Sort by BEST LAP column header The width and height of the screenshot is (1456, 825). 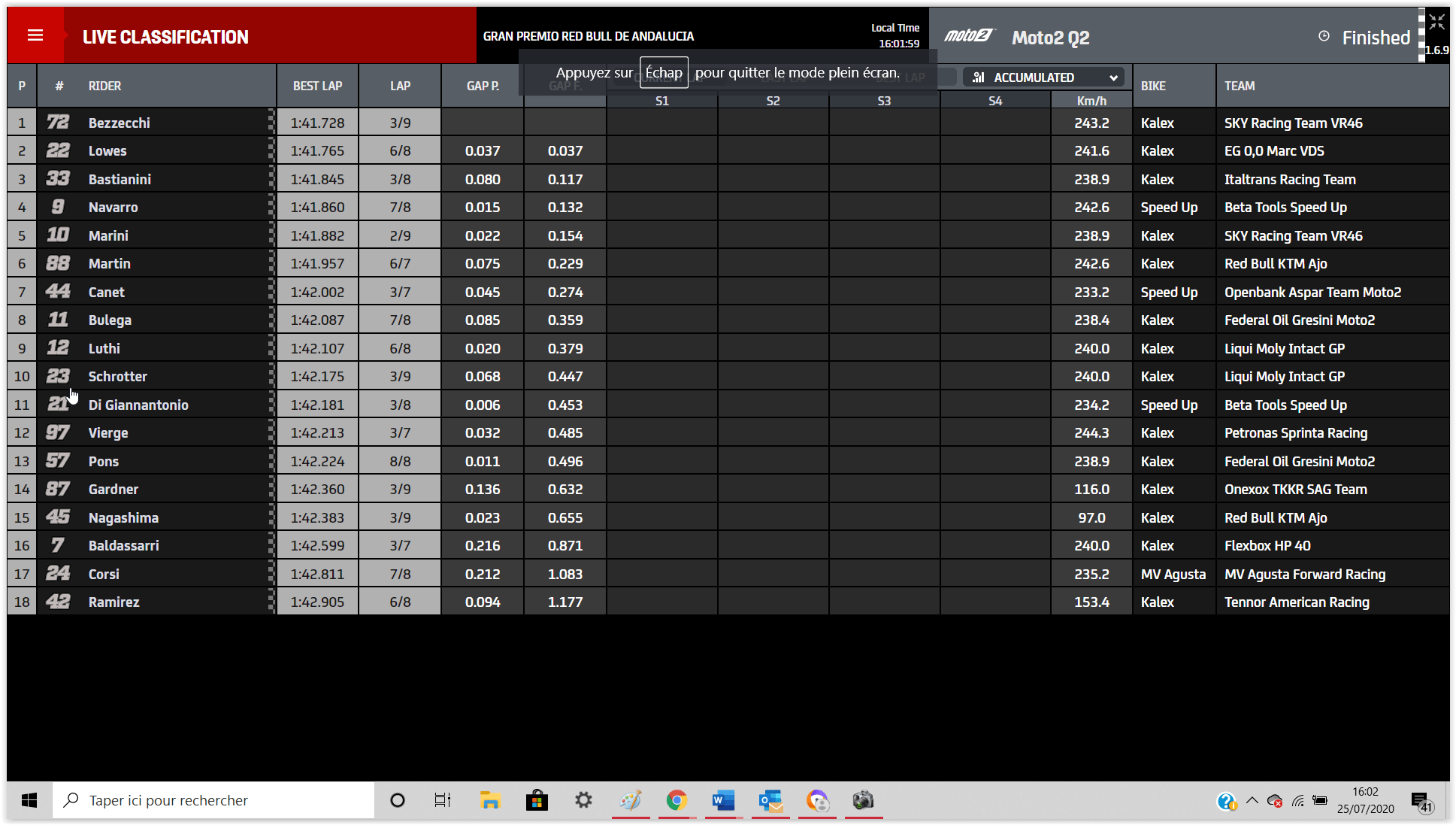coord(317,86)
